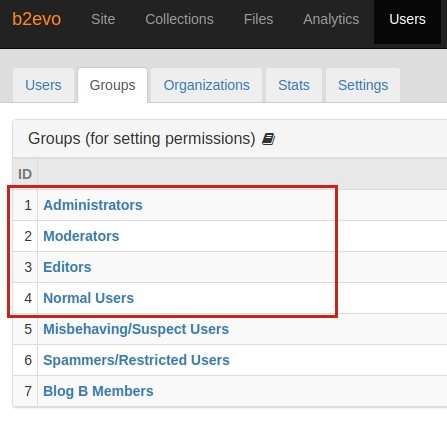Sort by the ID column header
This screenshot has width=447, height=421.
[x=25, y=174]
